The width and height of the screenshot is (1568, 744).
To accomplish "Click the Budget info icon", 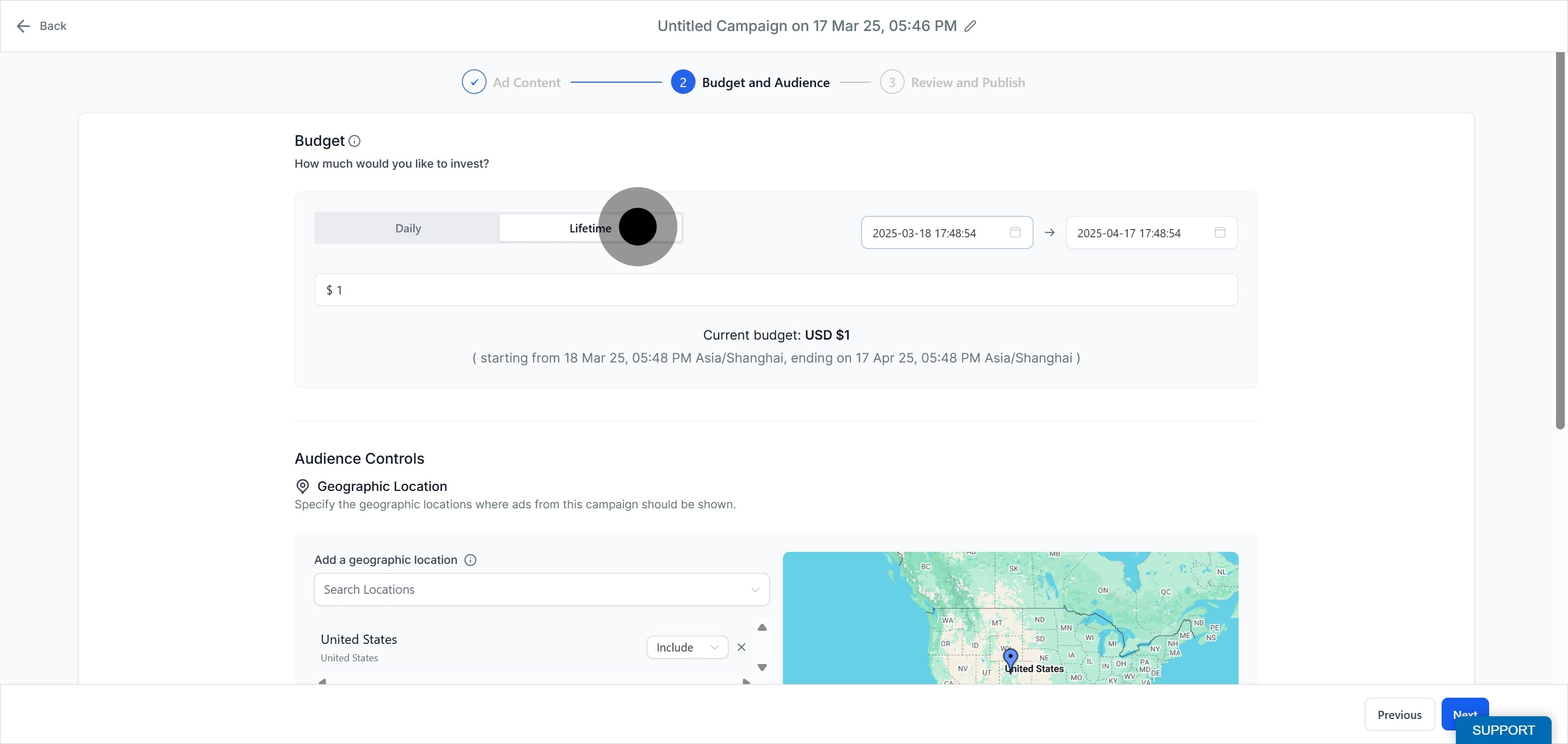I will (354, 141).
